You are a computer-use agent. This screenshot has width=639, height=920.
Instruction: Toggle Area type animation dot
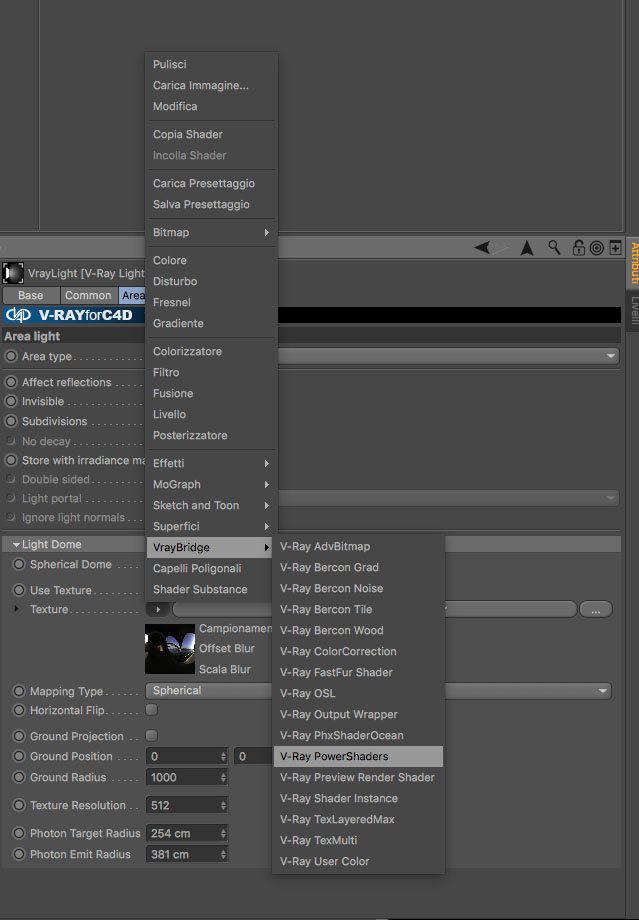pos(11,356)
